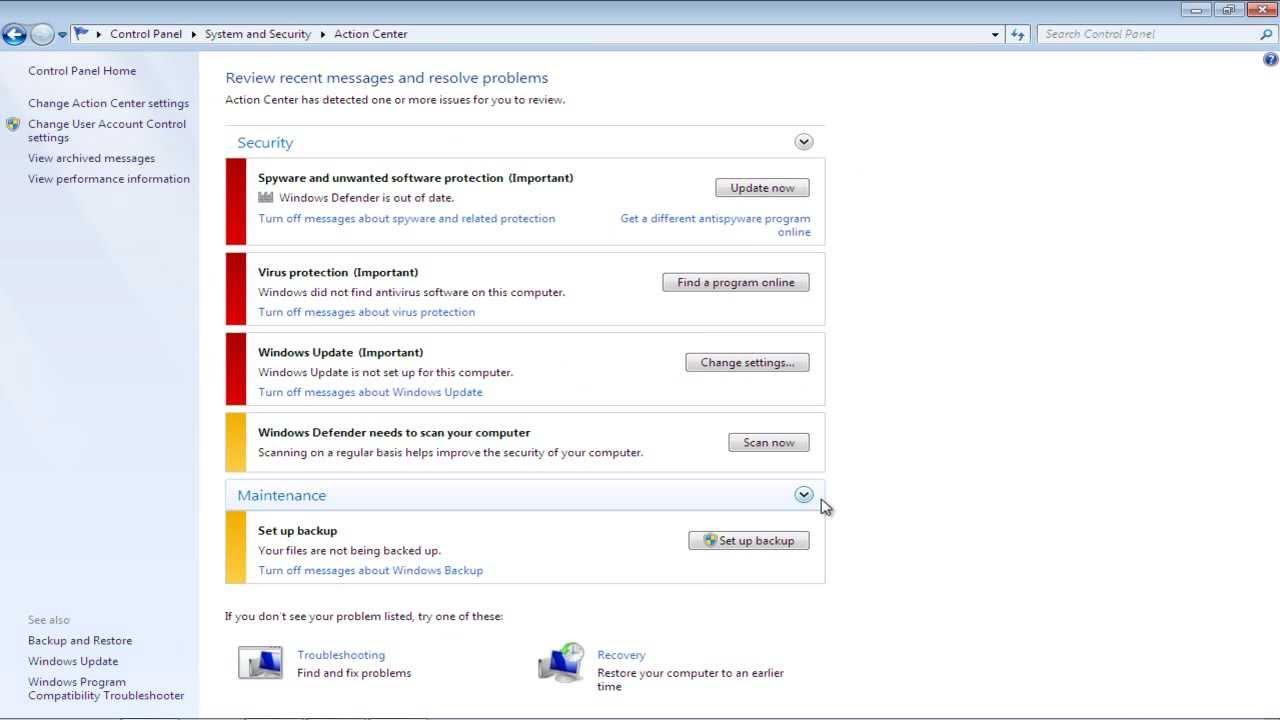Image resolution: width=1280 pixels, height=720 pixels.
Task: Navigate to System and Security breadcrumb
Action: click(257, 33)
